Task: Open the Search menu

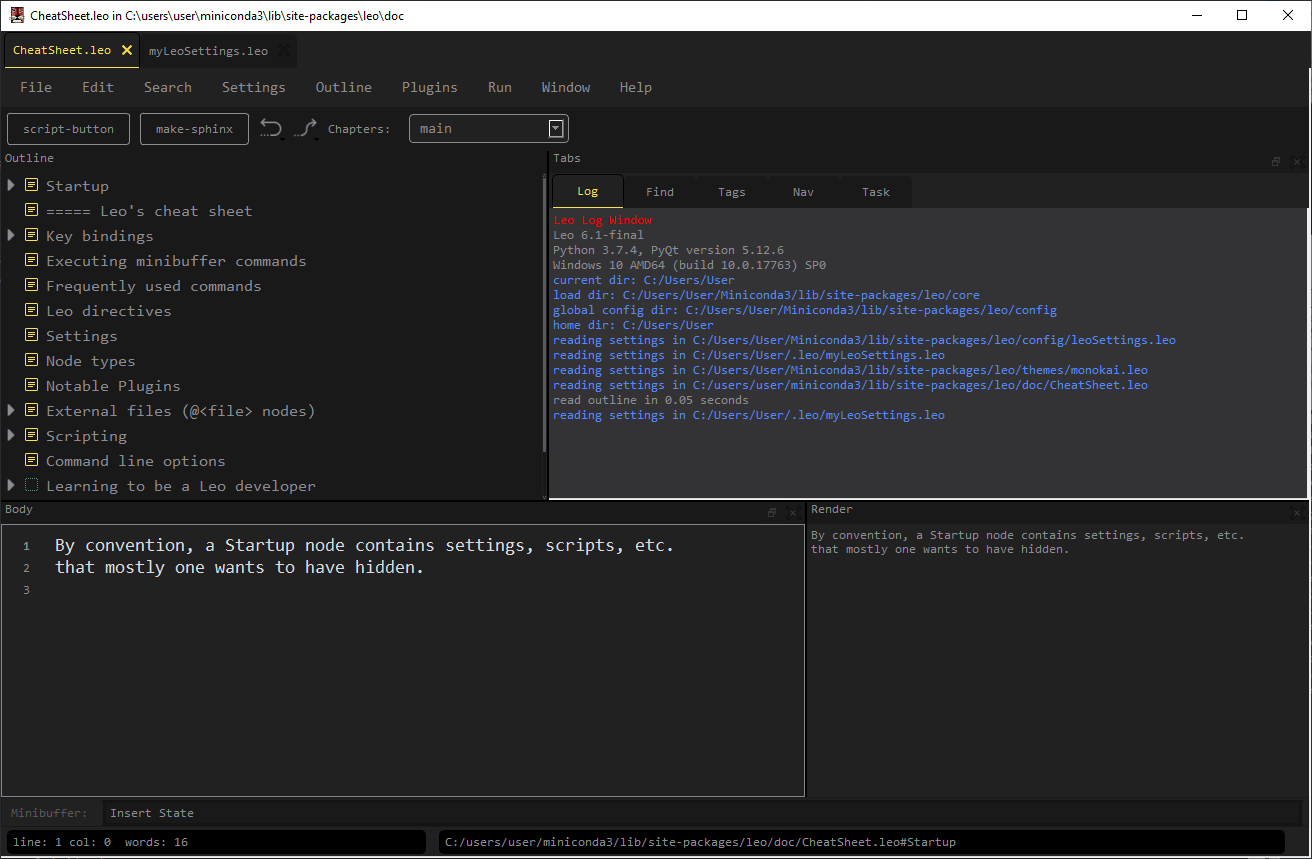Action: pyautogui.click(x=168, y=87)
